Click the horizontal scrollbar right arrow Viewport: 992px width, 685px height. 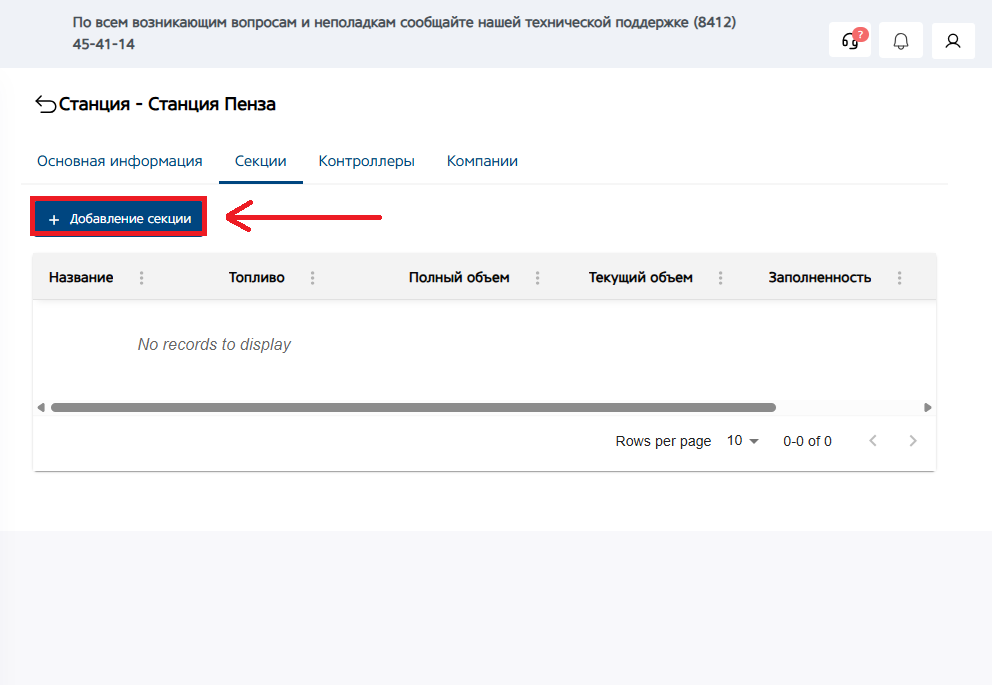927,407
